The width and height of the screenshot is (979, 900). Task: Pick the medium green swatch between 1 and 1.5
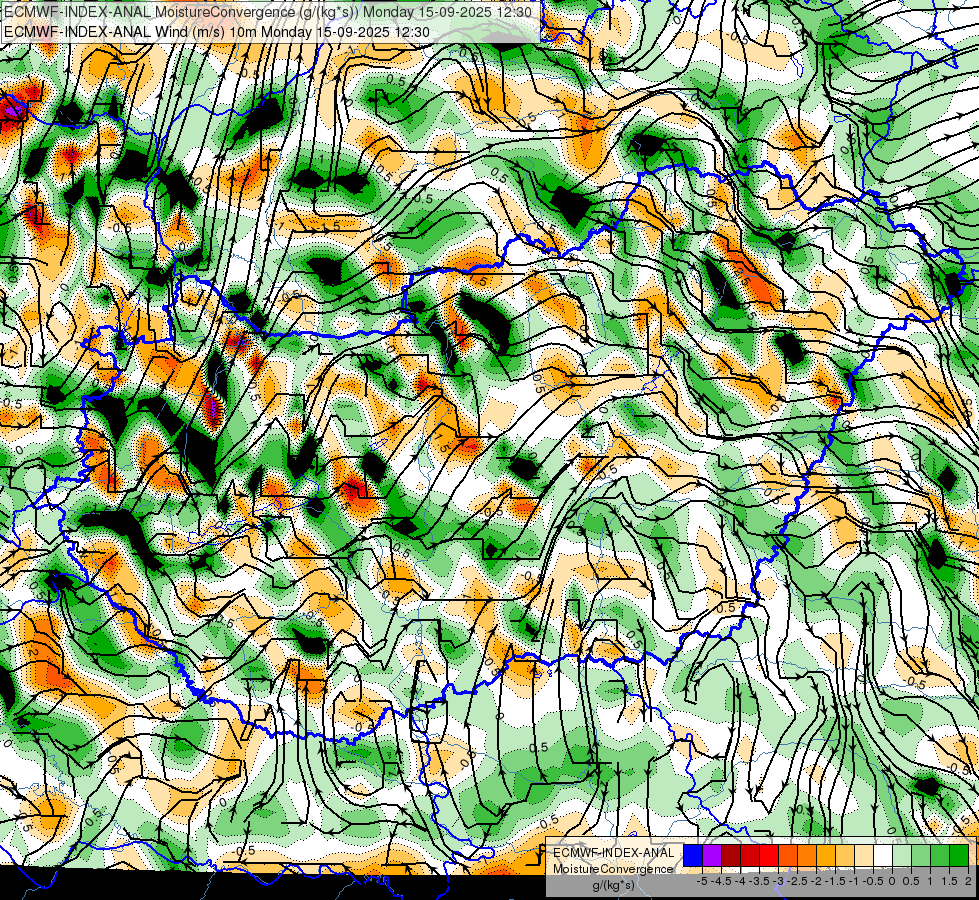pos(940,856)
